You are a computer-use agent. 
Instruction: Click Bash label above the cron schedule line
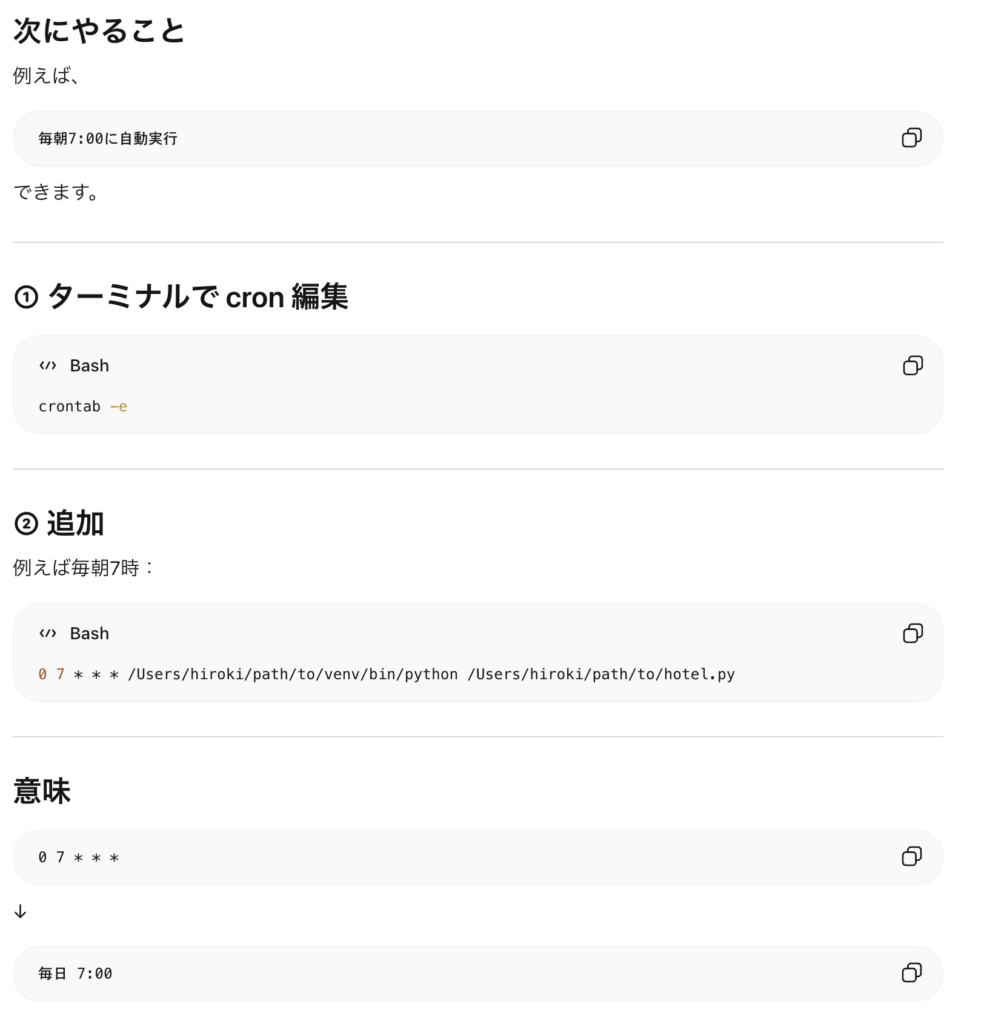89,633
